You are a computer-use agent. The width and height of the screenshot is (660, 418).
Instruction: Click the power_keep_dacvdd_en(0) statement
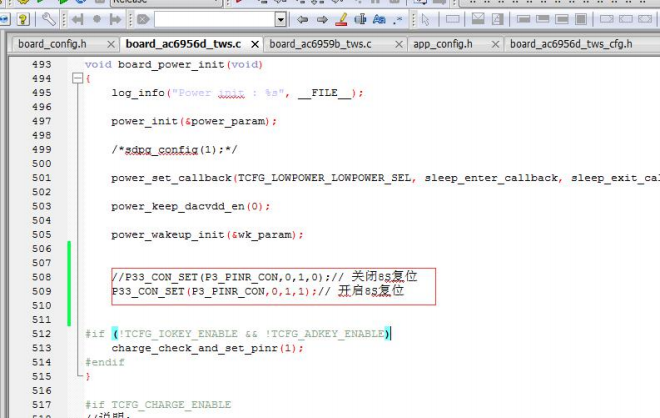(x=191, y=206)
